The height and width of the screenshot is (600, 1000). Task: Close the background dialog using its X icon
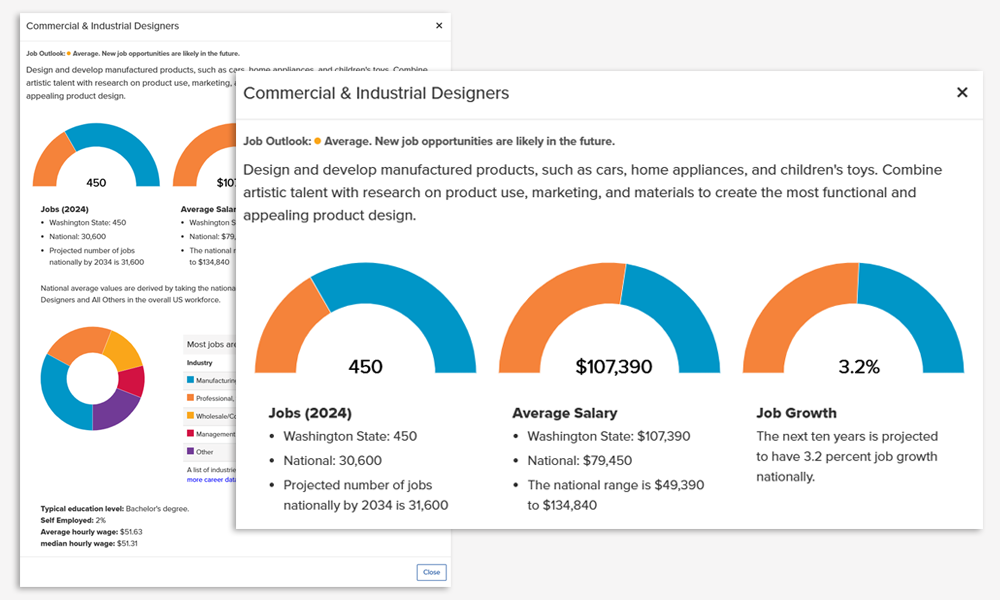[x=439, y=26]
